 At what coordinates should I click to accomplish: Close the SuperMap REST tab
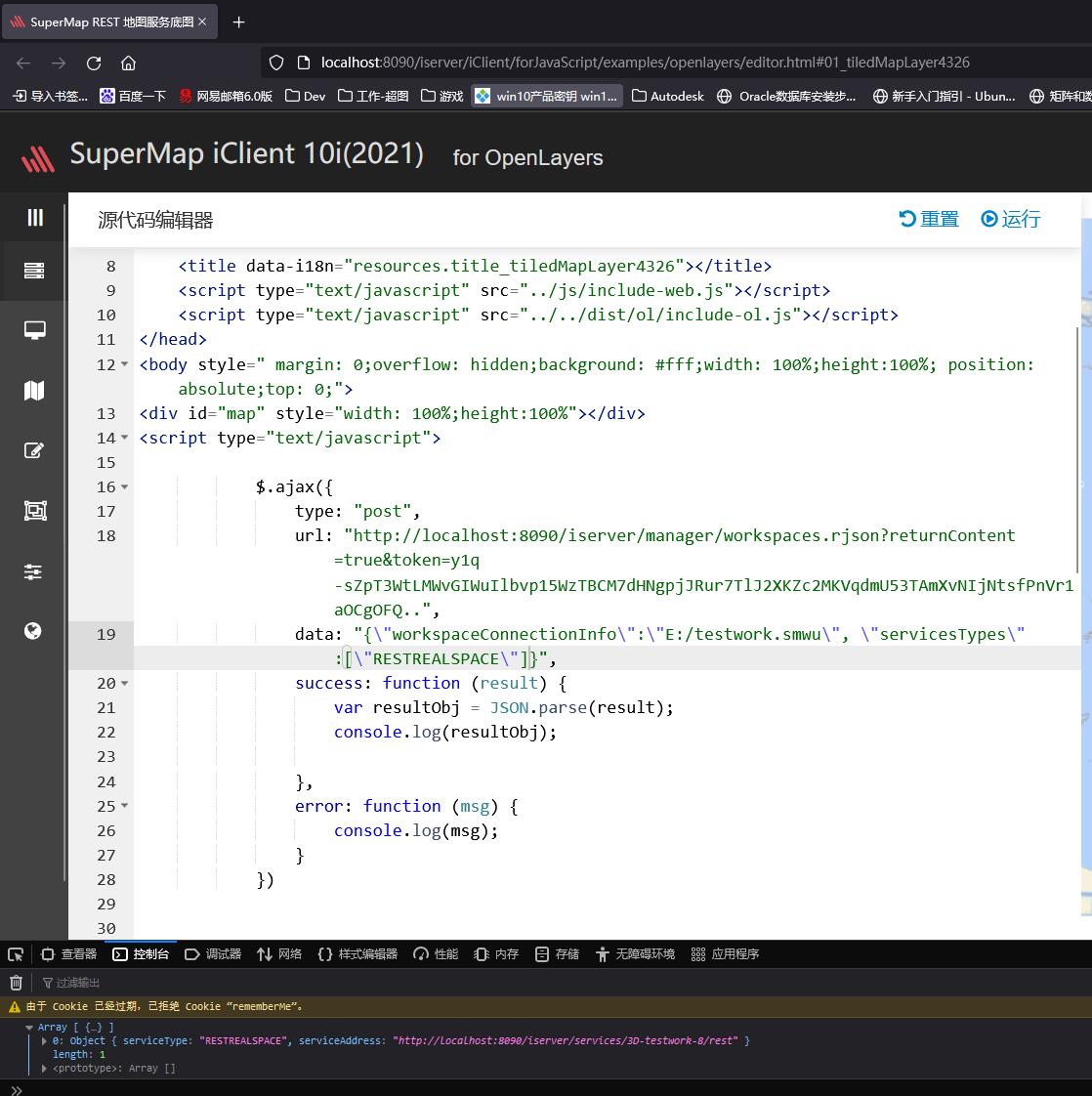coord(202,21)
